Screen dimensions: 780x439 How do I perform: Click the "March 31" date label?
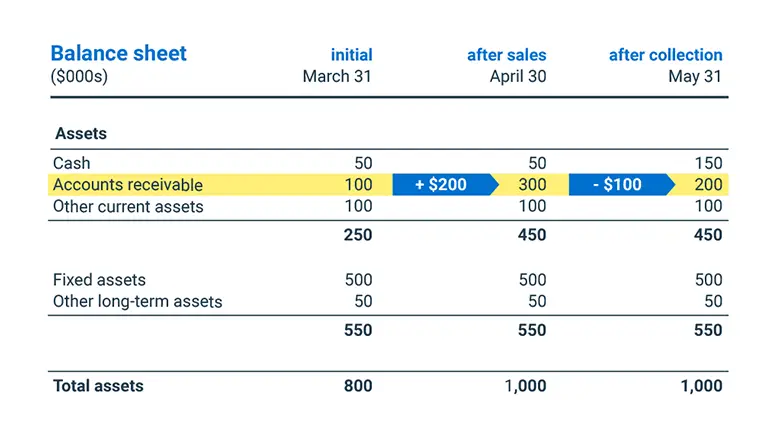(337, 77)
